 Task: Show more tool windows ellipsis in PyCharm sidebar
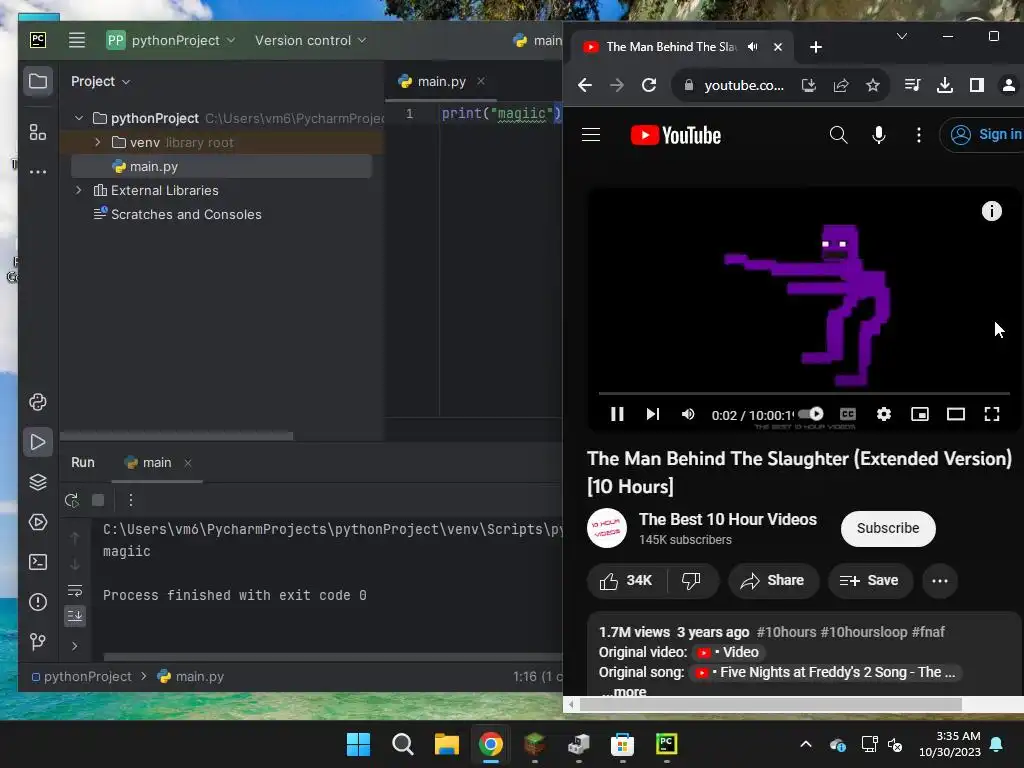tap(38, 172)
